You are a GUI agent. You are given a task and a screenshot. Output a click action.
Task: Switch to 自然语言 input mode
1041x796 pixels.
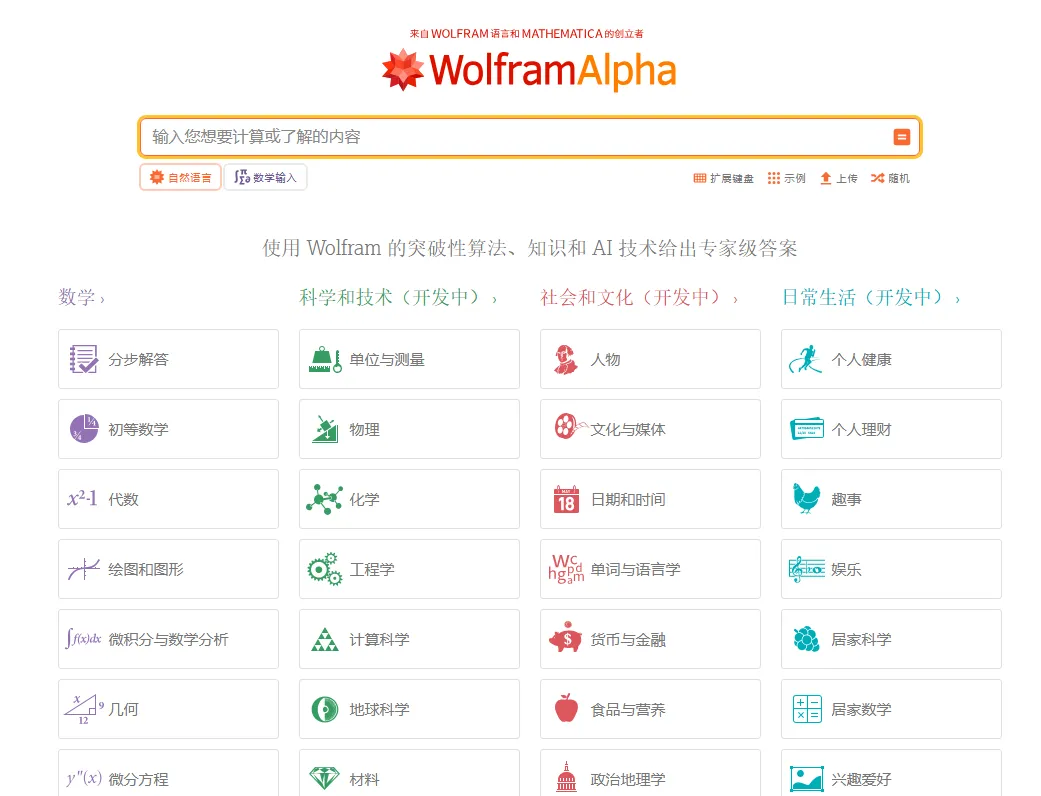tap(180, 177)
